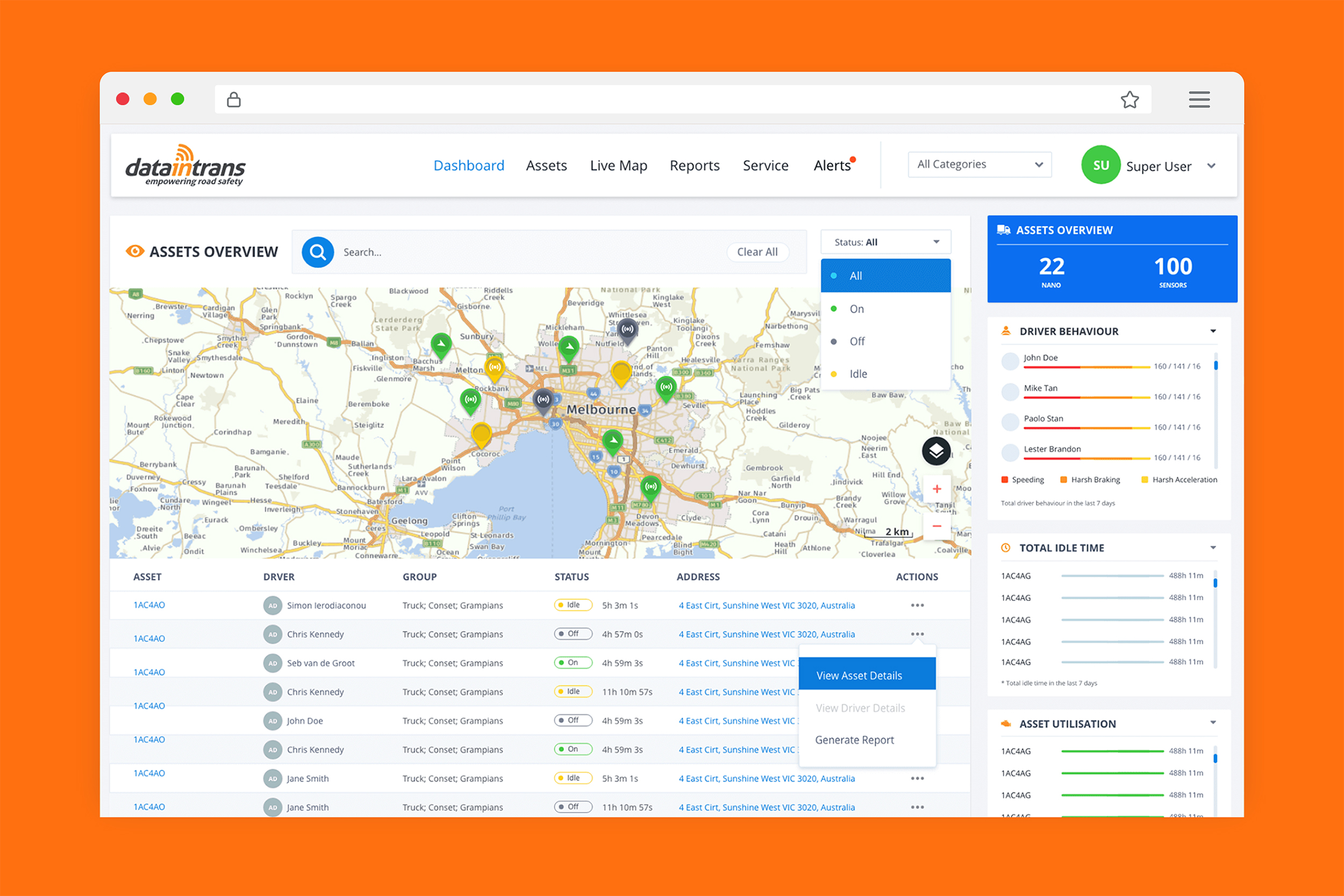Screen dimensions: 1344x896
Task: Click the SU user avatar
Action: tap(1100, 165)
